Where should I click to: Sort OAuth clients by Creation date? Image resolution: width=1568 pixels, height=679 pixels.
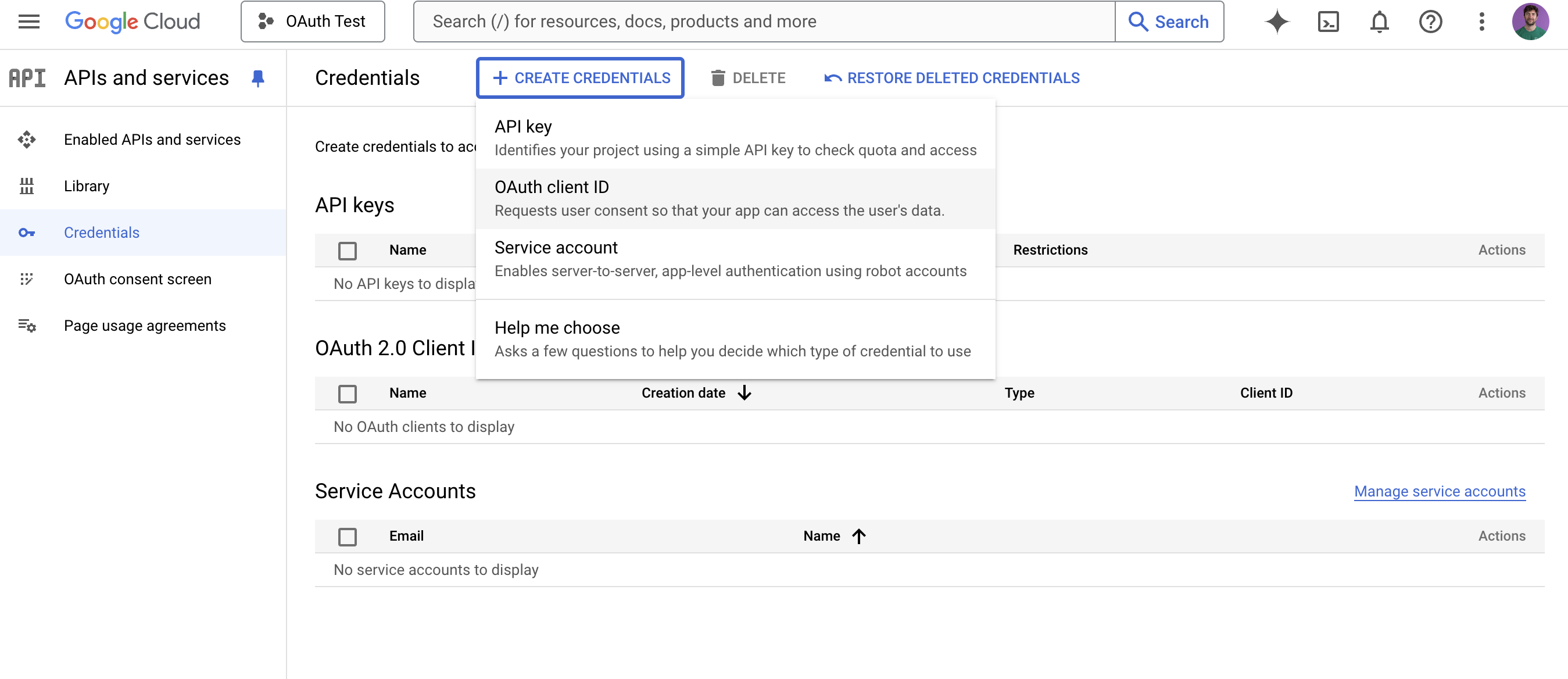pyautogui.click(x=683, y=393)
